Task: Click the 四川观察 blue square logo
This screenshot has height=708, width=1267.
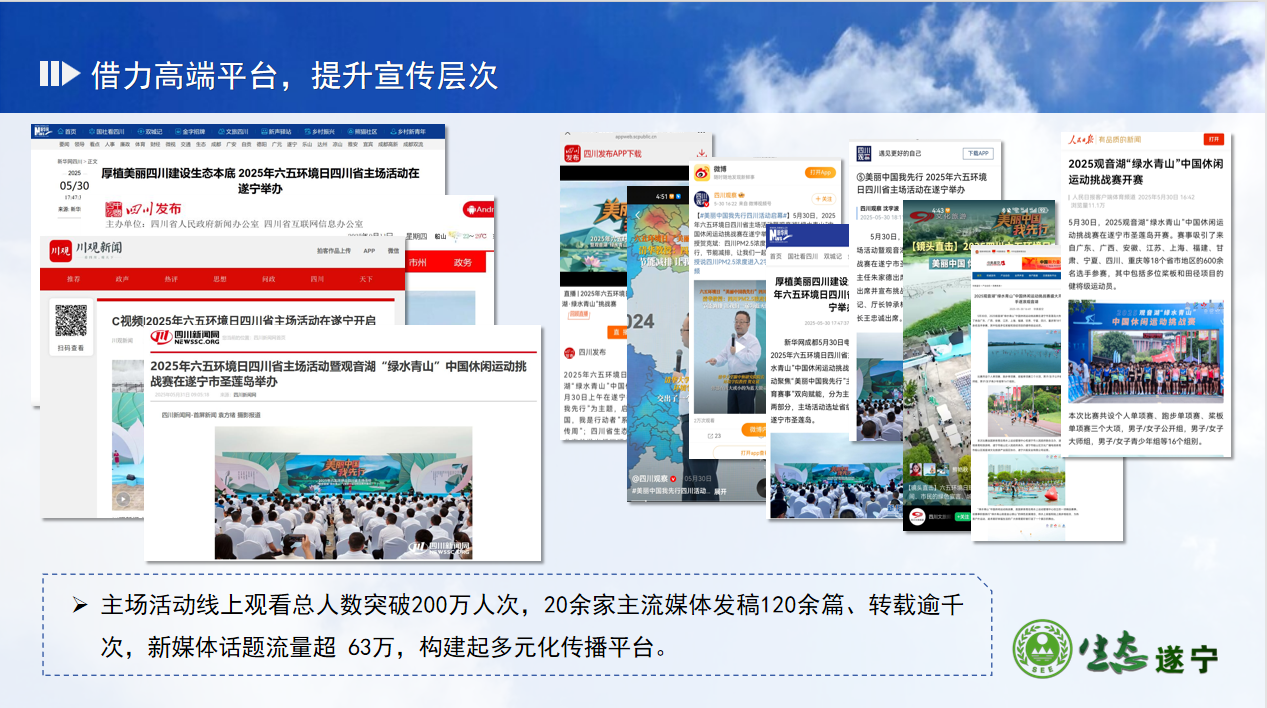Action: [x=862, y=153]
